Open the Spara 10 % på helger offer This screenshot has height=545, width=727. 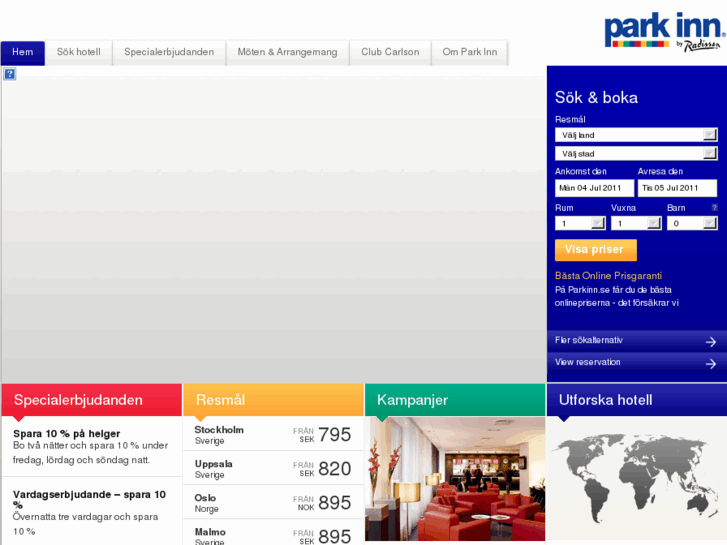pos(67,434)
